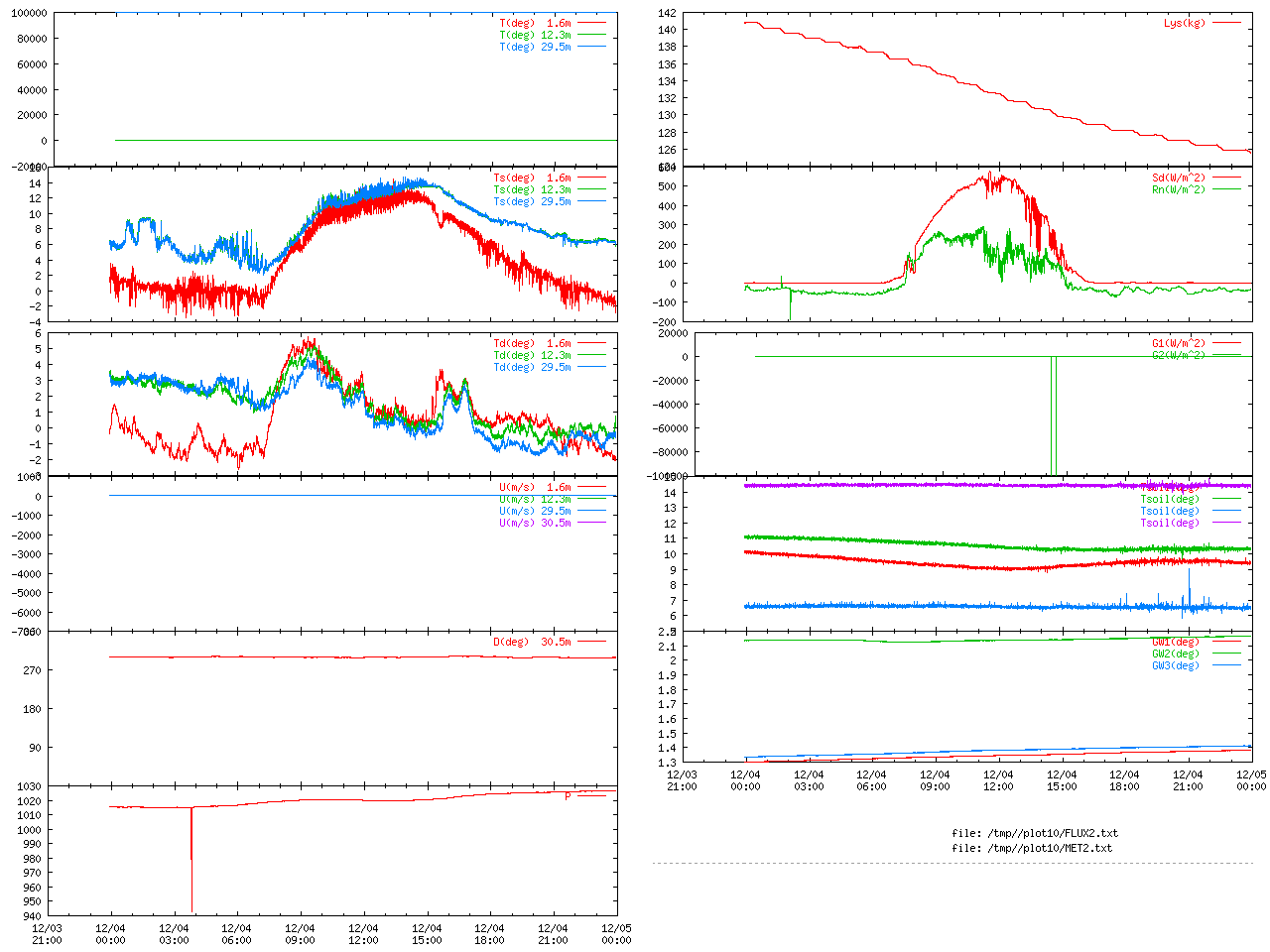The width and height of the screenshot is (1270, 952).
Task: Click the '1020' tick on the pressure plot
Action: click(x=29, y=801)
